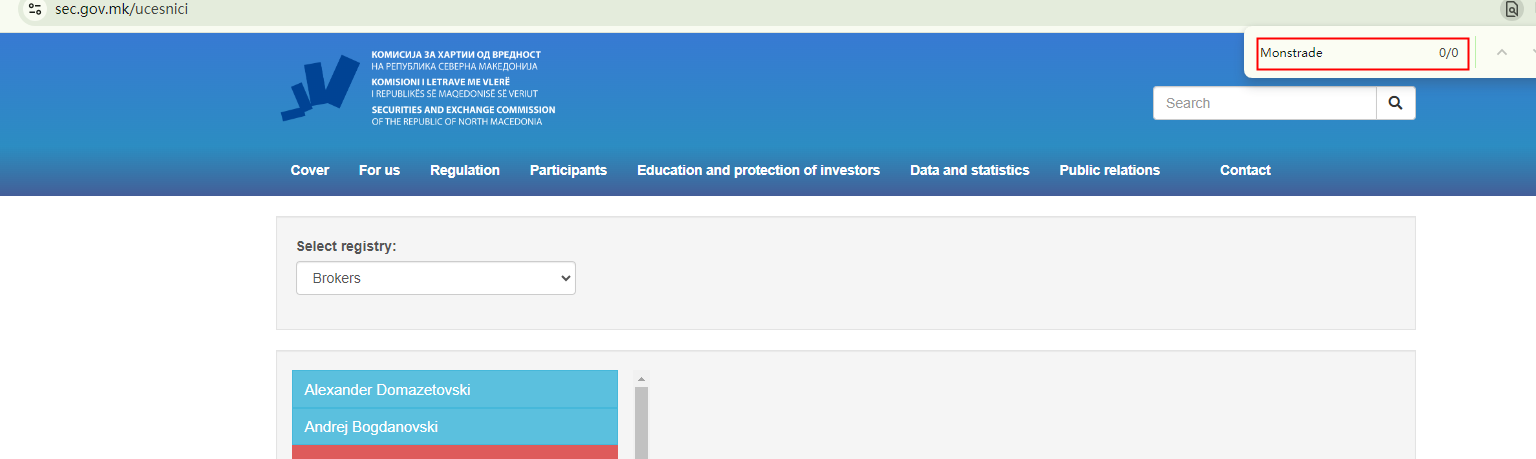Go to the Contact page
This screenshot has width=1536, height=459.
1245,170
